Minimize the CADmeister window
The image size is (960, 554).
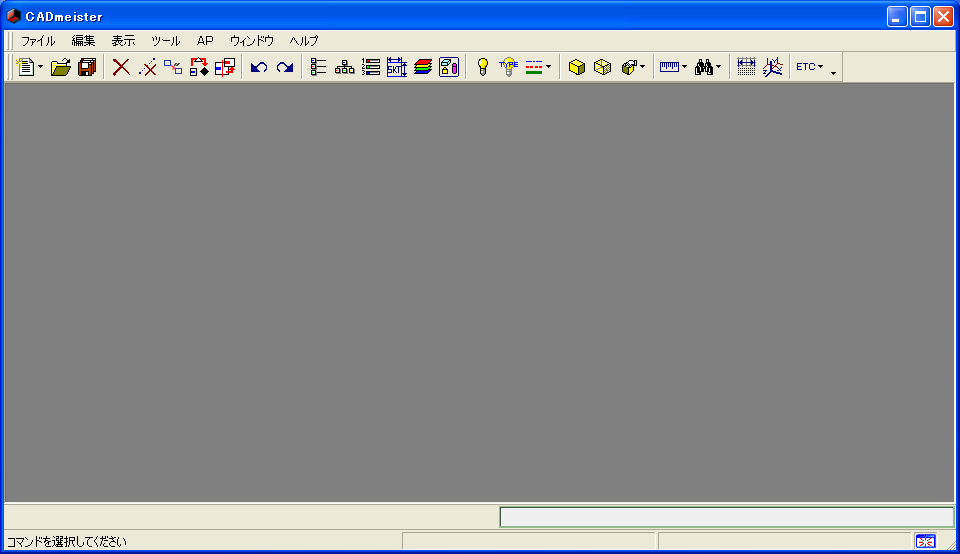[897, 17]
